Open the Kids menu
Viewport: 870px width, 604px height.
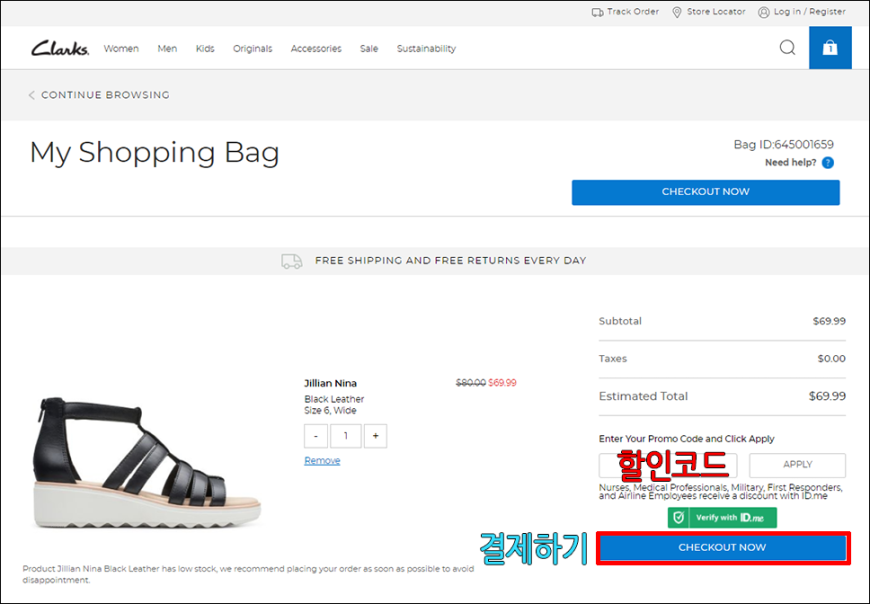click(x=205, y=49)
